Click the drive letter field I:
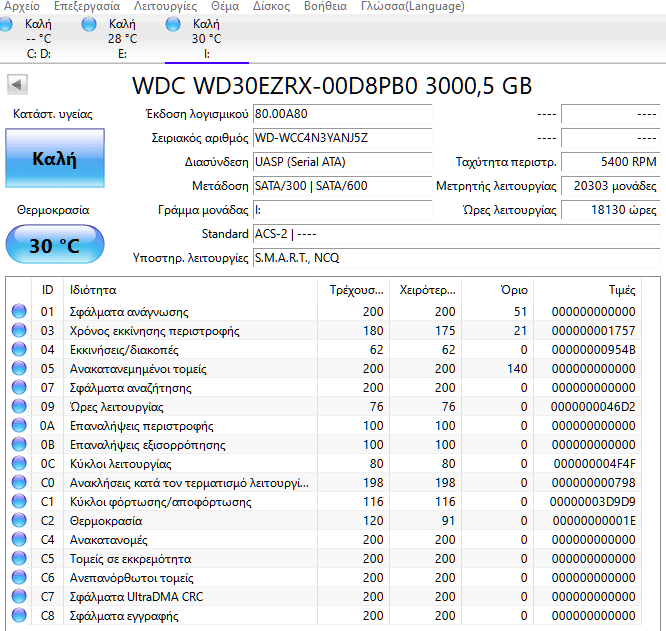This screenshot has height=631, width=666. (342, 210)
